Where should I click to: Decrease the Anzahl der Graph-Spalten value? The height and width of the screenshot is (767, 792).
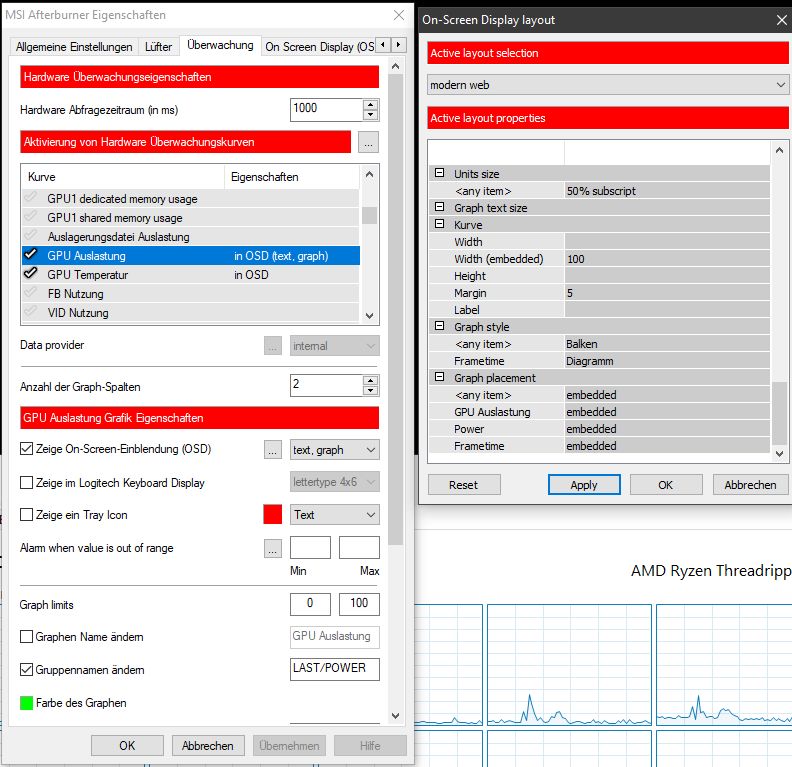point(371,391)
